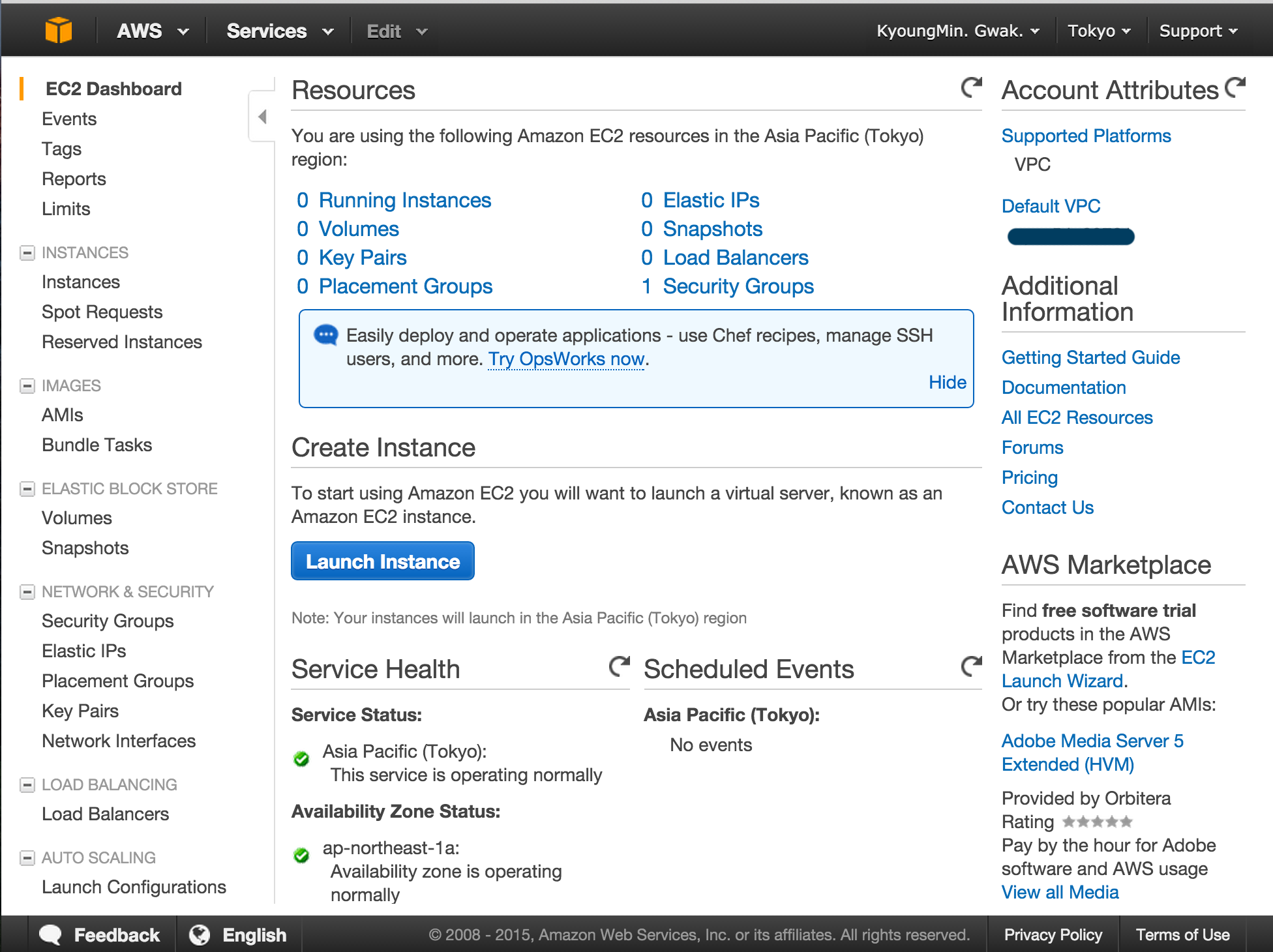The height and width of the screenshot is (952, 1273).
Task: Collapse the LOAD BALANCING section
Action: click(27, 784)
